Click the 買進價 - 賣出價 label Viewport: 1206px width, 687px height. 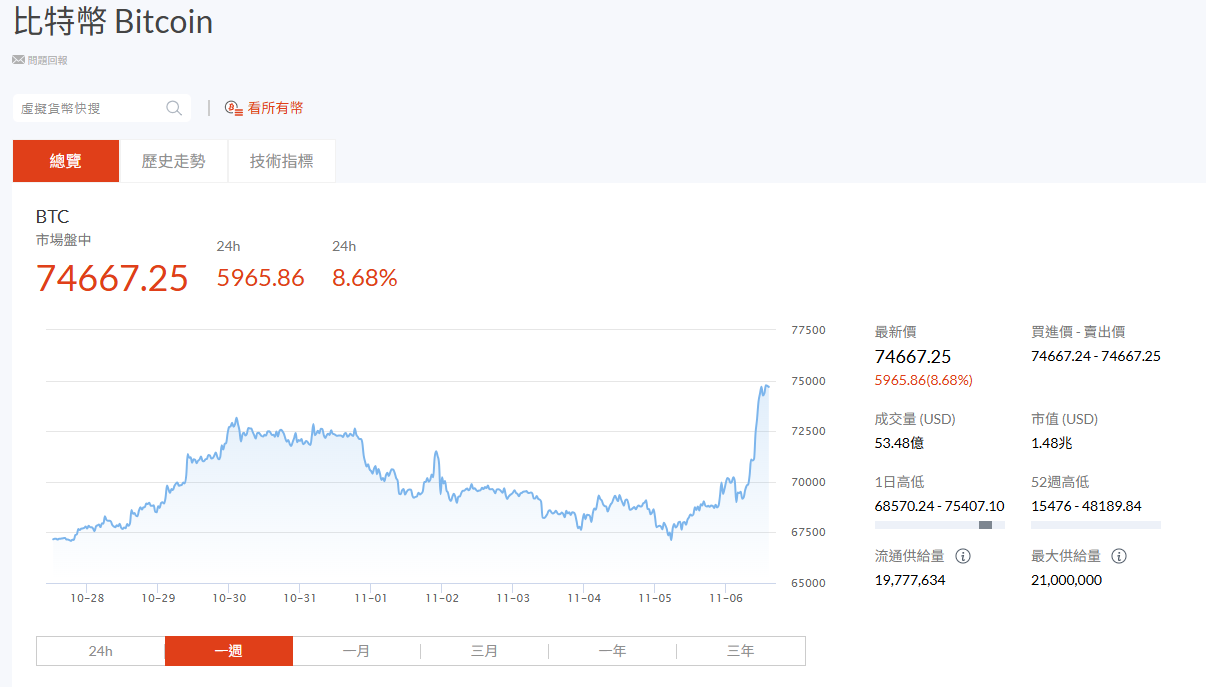coord(1078,332)
